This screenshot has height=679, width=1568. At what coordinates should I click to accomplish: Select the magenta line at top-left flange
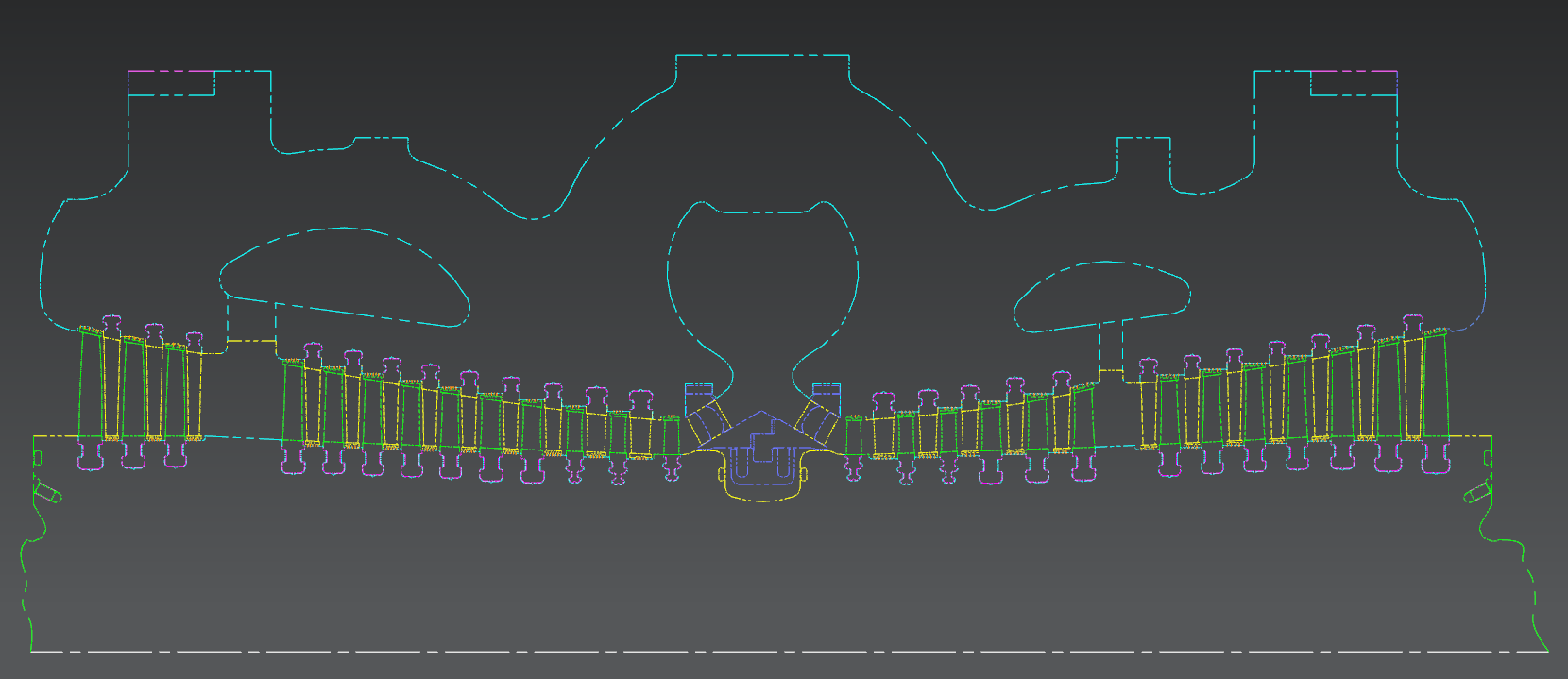[x=156, y=71]
